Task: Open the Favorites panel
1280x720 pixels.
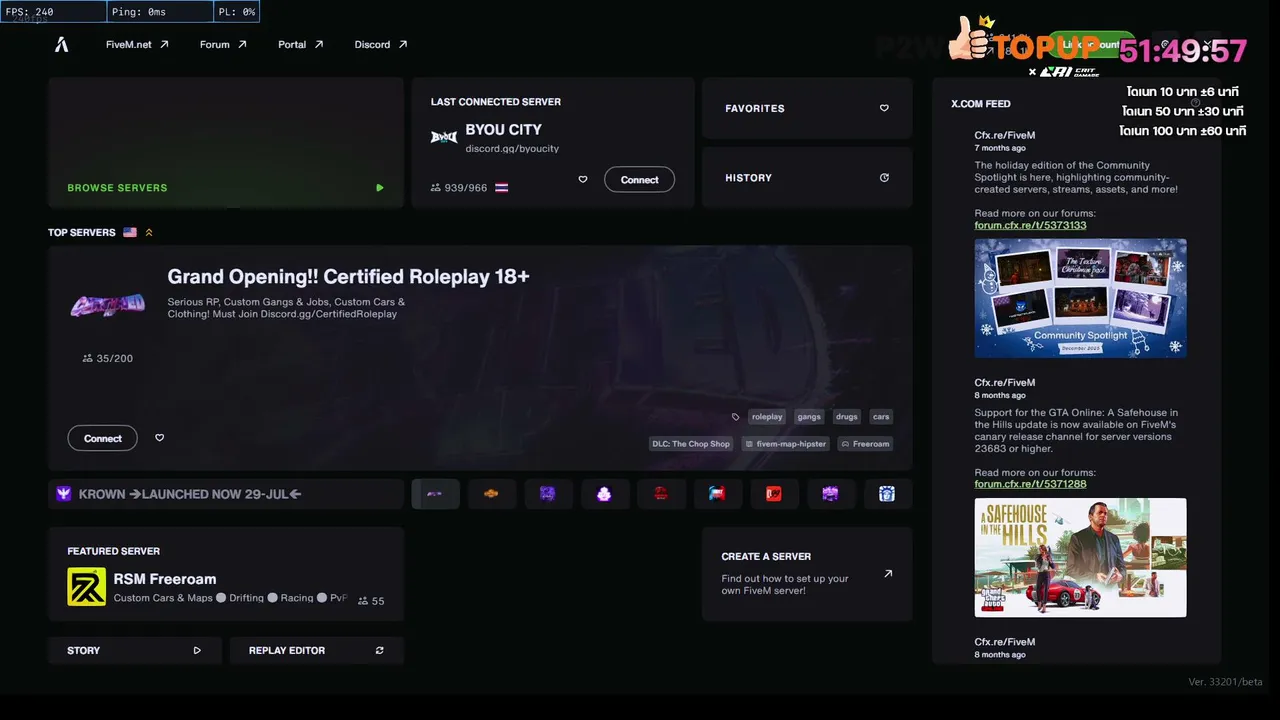Action: [807, 108]
